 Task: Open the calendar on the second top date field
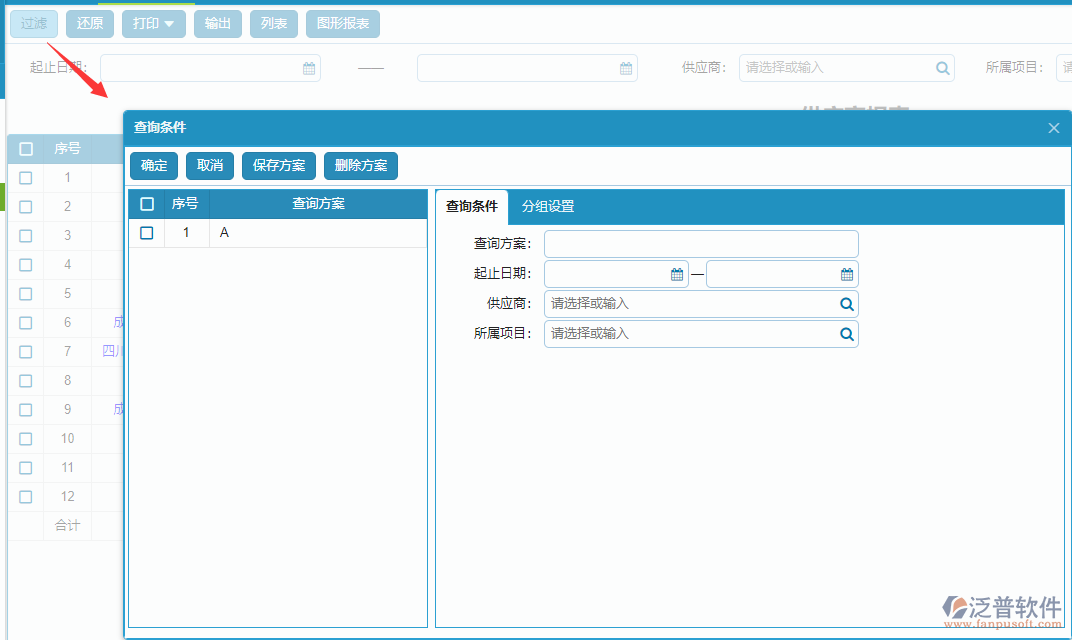pyautogui.click(x=625, y=68)
